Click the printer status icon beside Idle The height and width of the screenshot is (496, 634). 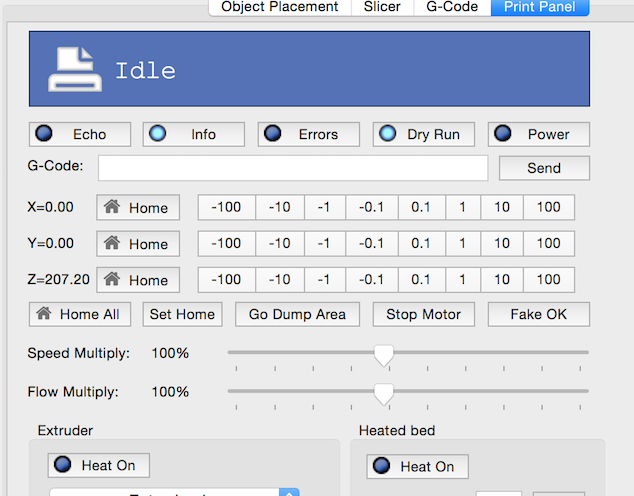[73, 69]
